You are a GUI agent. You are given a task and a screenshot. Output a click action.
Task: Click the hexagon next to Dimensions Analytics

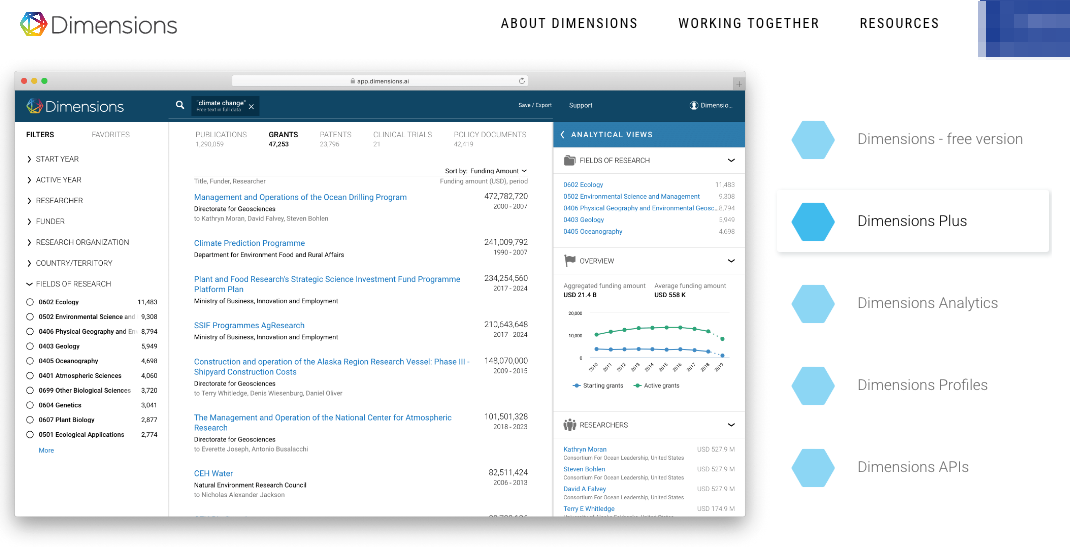click(813, 303)
